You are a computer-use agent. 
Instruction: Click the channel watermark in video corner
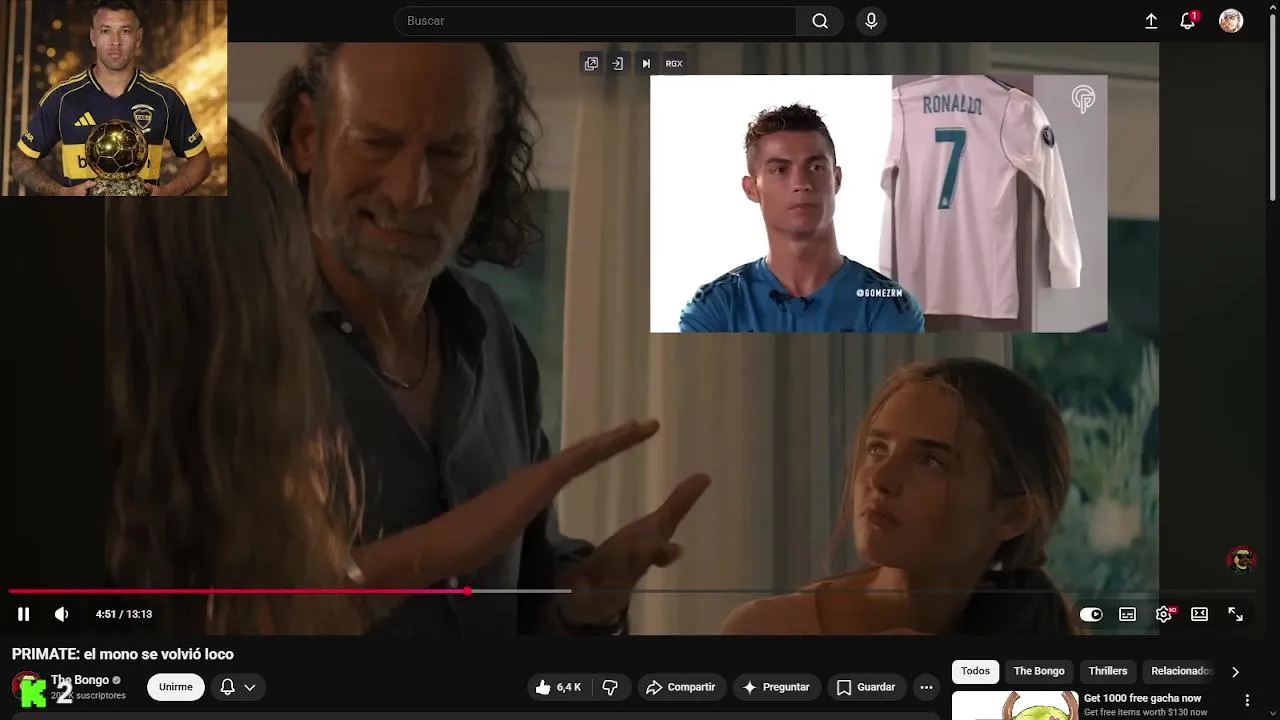[x=1241, y=561]
